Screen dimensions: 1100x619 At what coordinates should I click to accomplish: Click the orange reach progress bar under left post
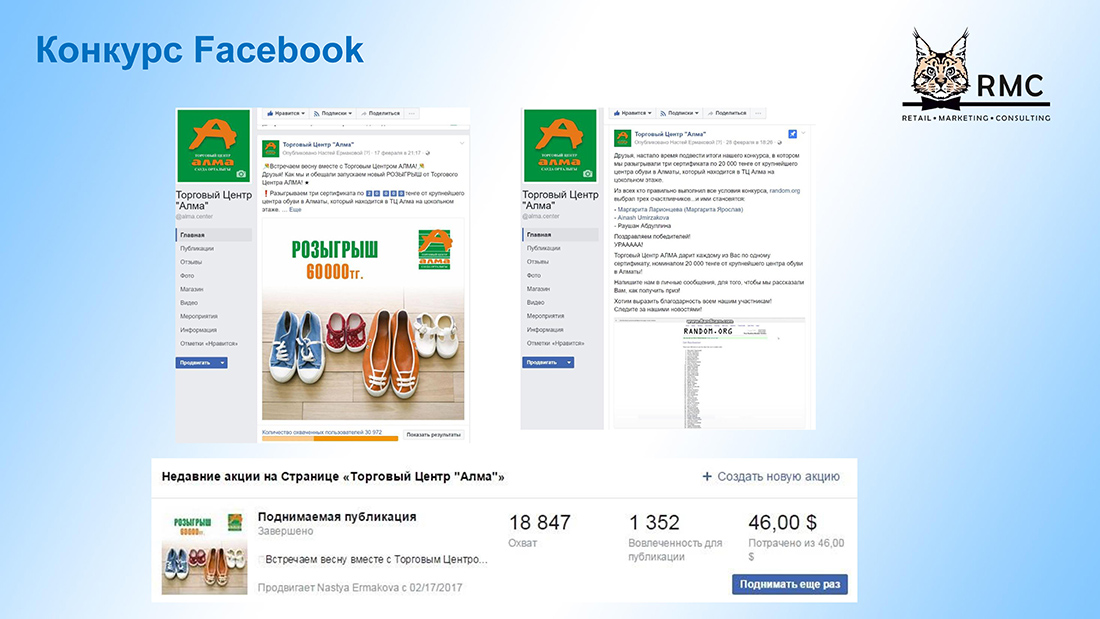pos(330,439)
